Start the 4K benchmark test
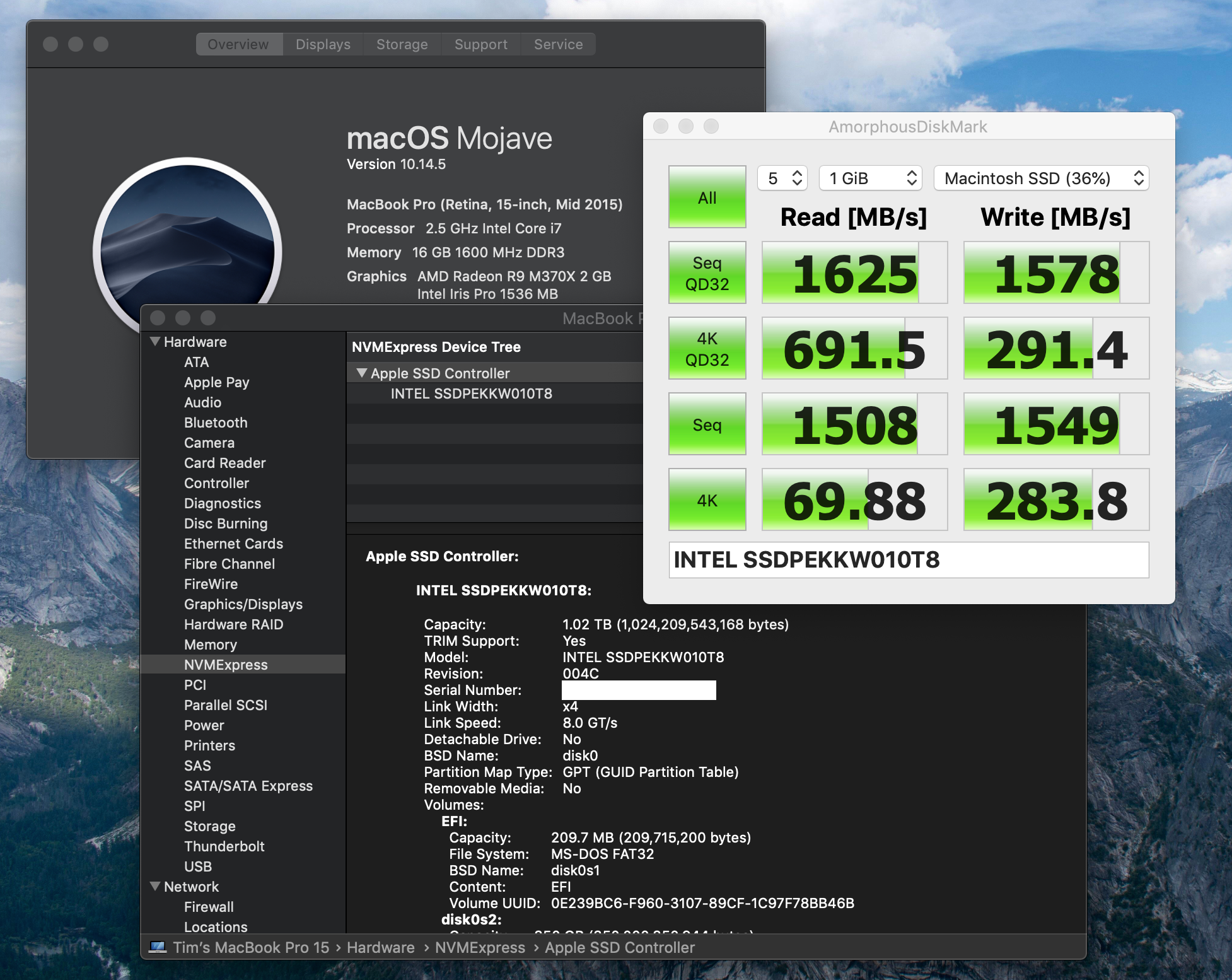Viewport: 1232px width, 980px height. 707,500
